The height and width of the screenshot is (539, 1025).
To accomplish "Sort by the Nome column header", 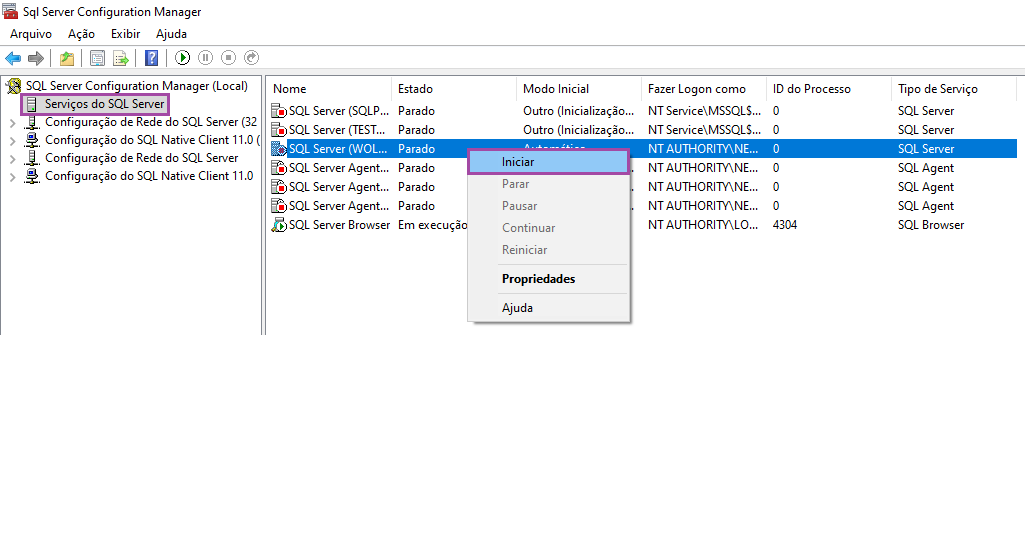I will (329, 89).
